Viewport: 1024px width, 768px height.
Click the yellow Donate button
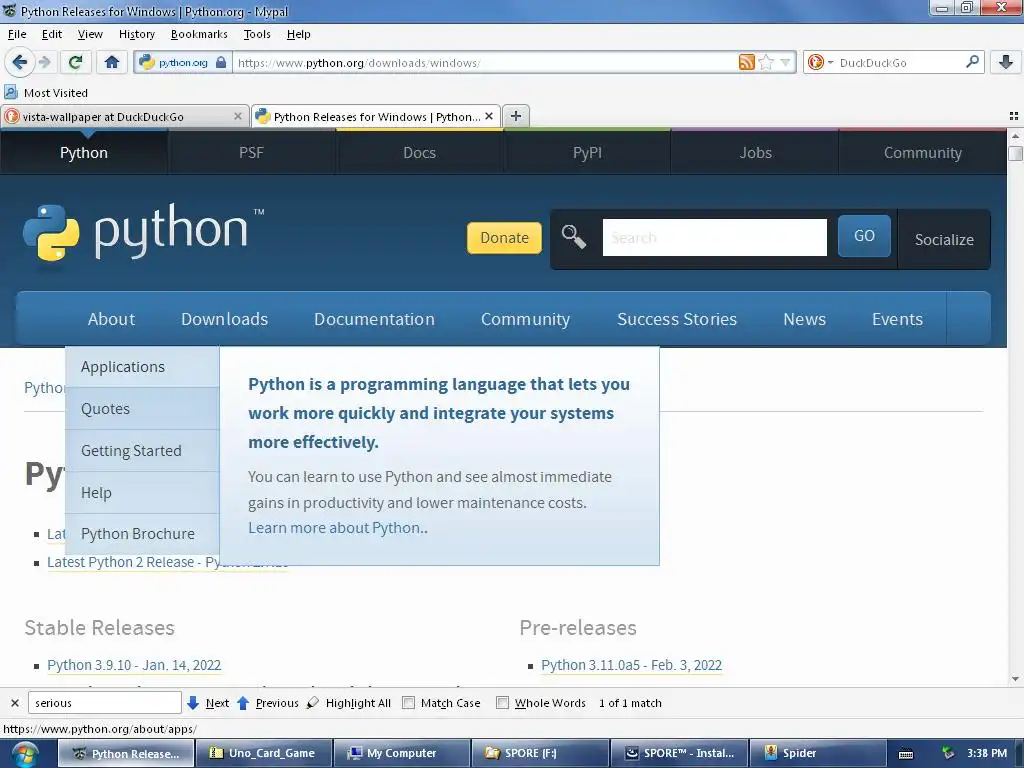(x=504, y=238)
